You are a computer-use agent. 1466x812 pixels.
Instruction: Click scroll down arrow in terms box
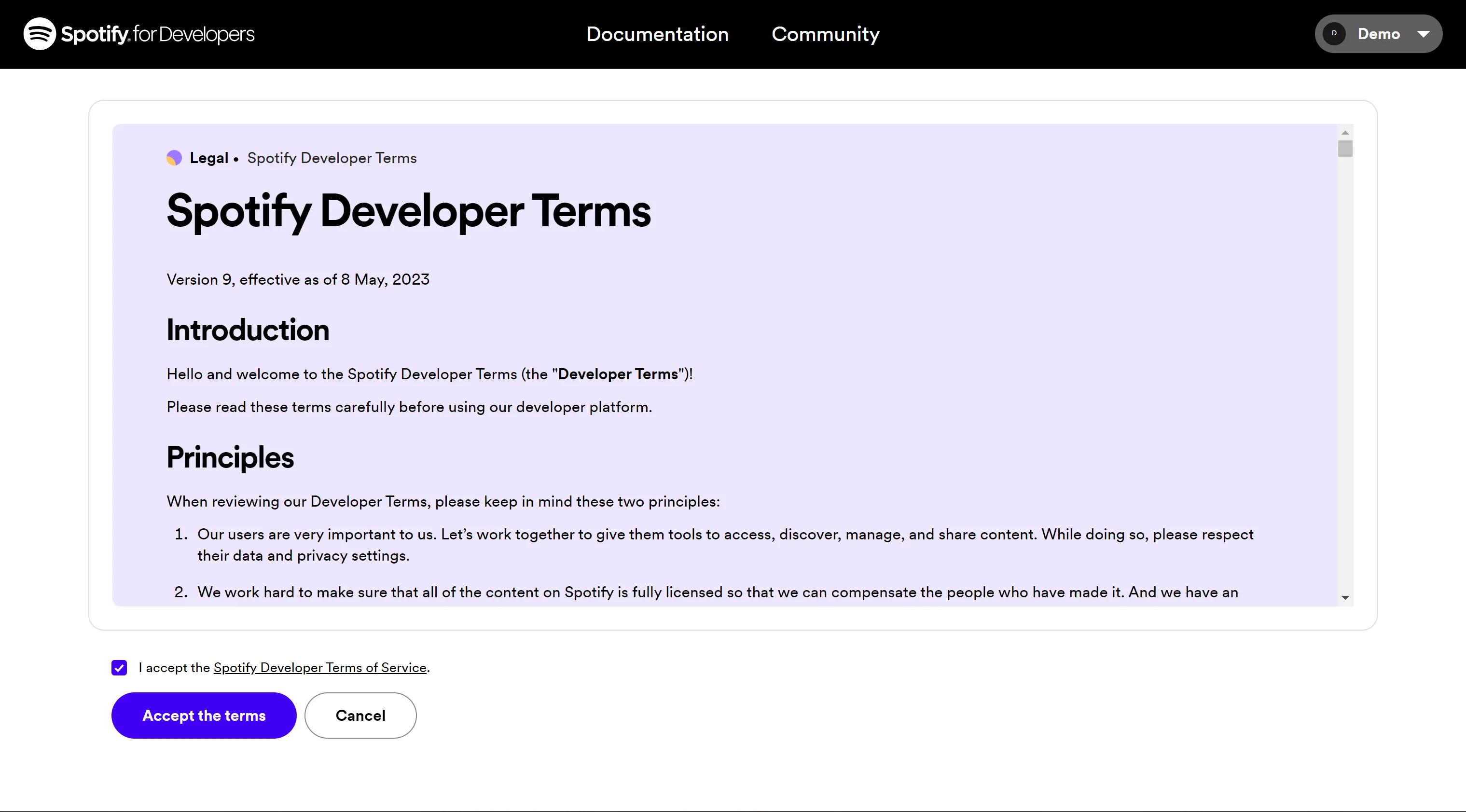tap(1345, 597)
